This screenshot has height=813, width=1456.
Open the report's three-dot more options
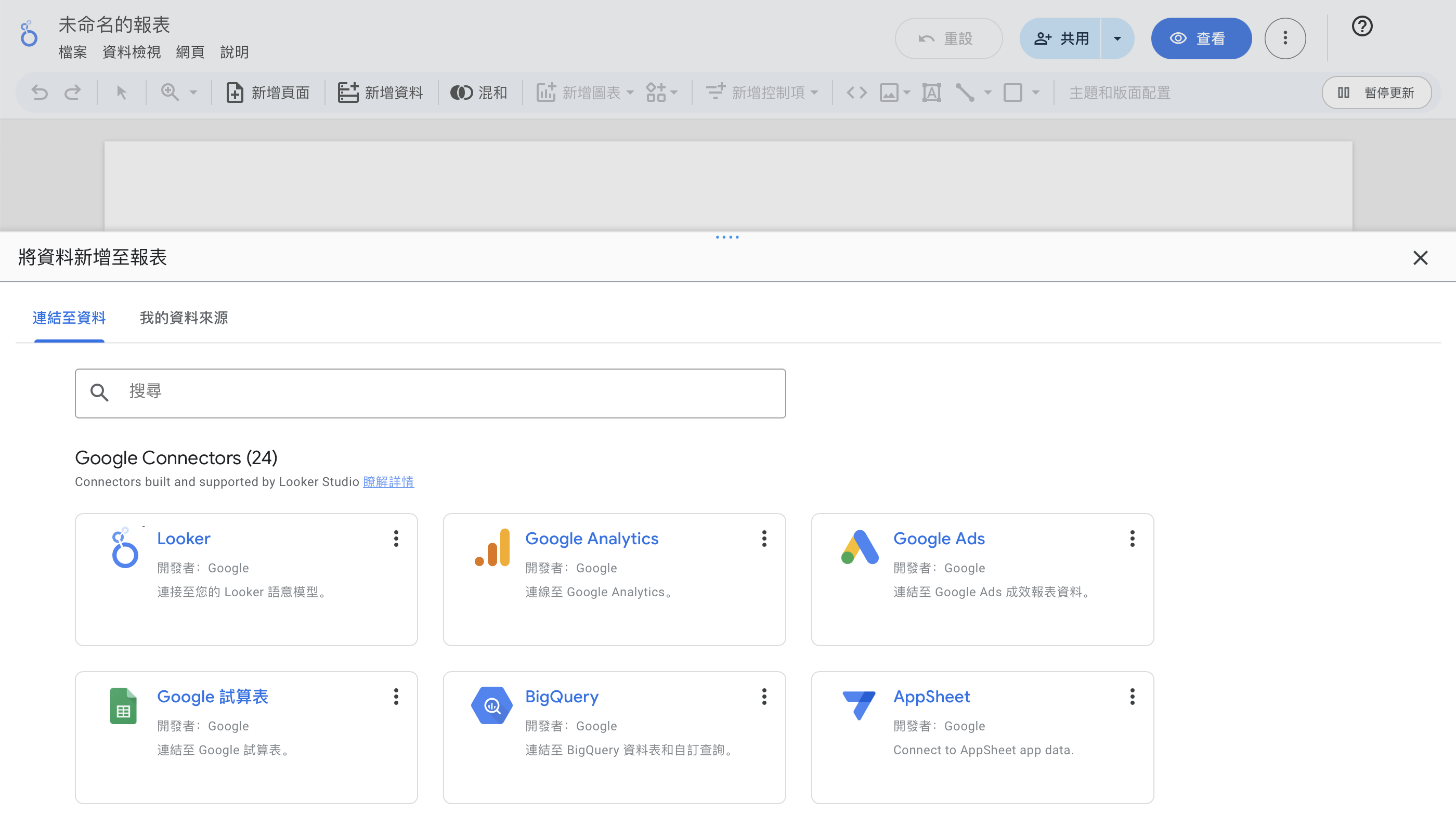tap(1285, 38)
